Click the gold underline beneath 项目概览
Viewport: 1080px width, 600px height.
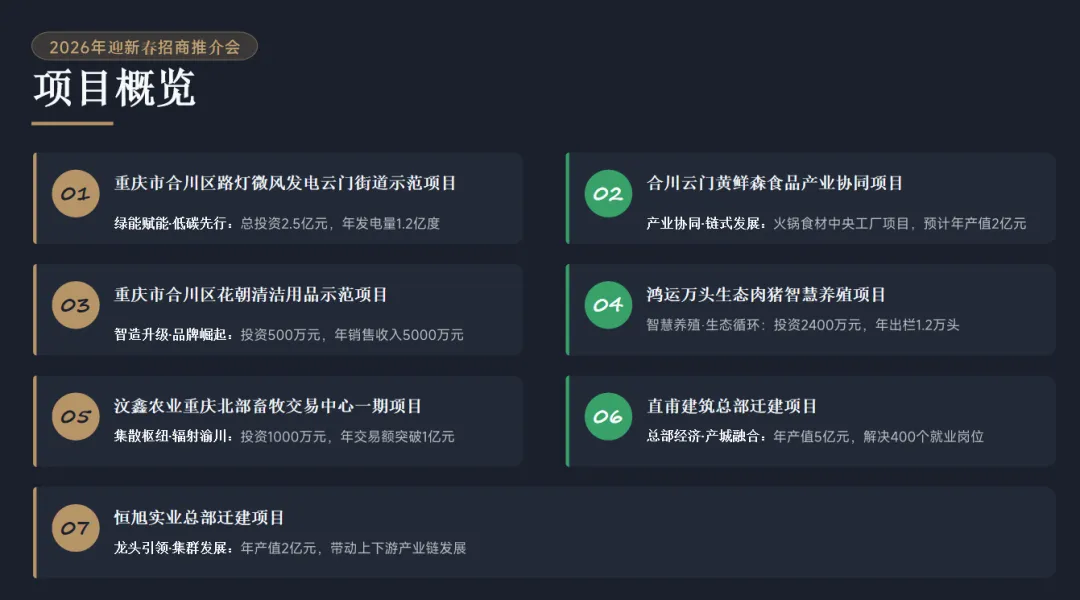[x=72, y=123]
